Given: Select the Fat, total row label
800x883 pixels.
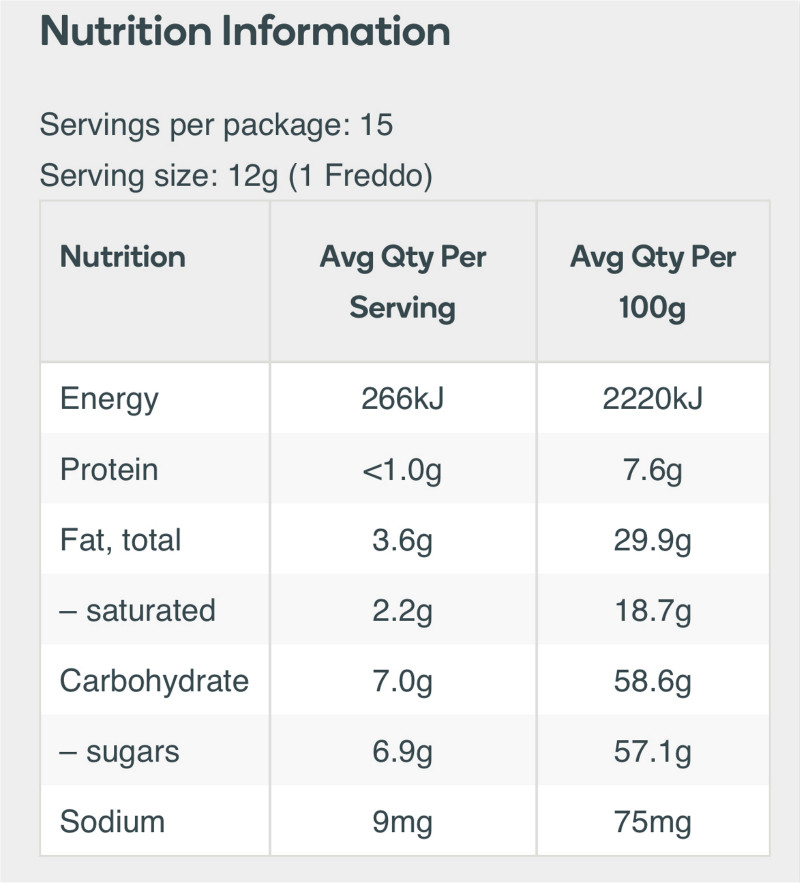Looking at the screenshot, I should pyautogui.click(x=120, y=540).
